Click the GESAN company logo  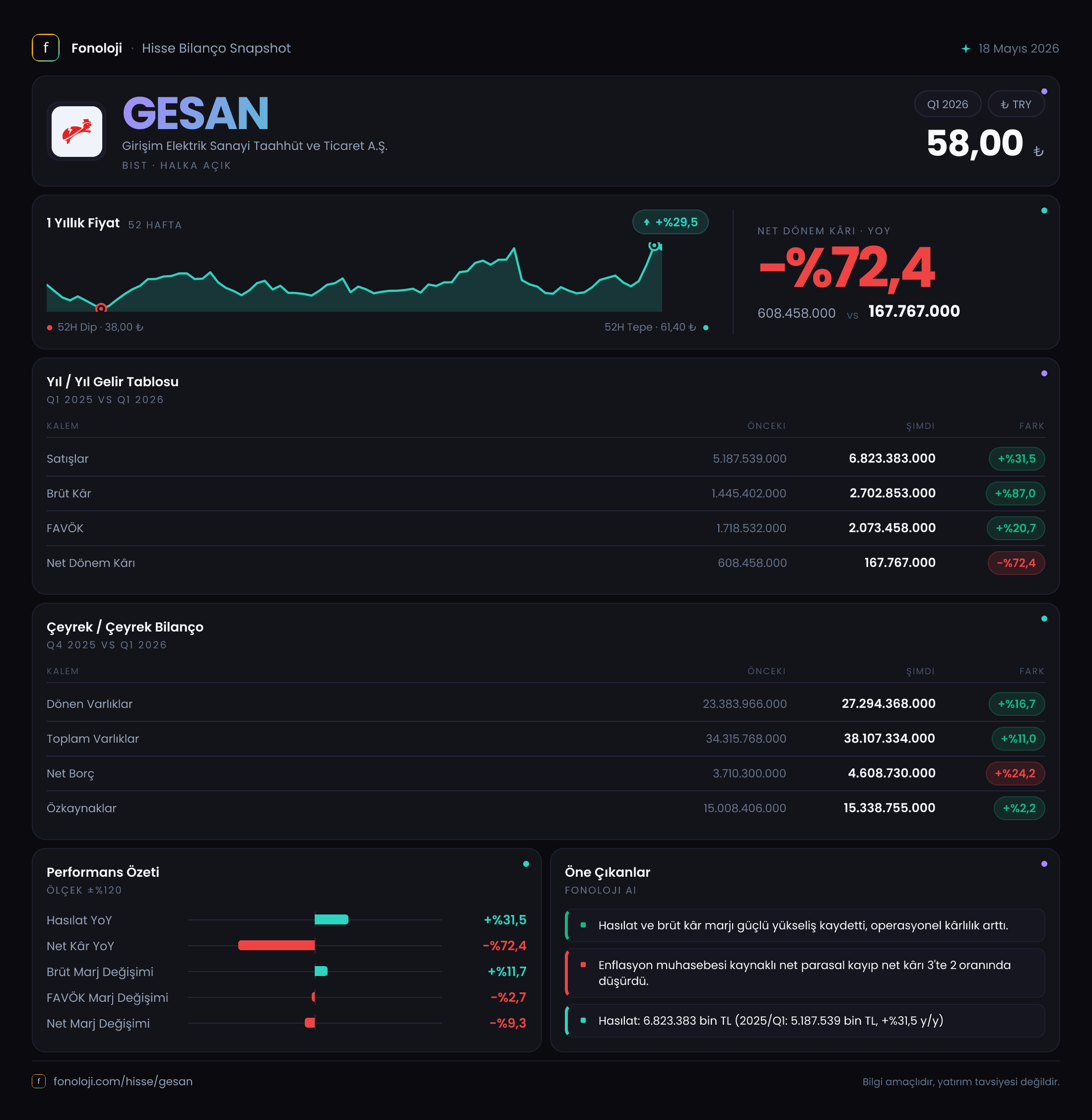pyautogui.click(x=77, y=132)
